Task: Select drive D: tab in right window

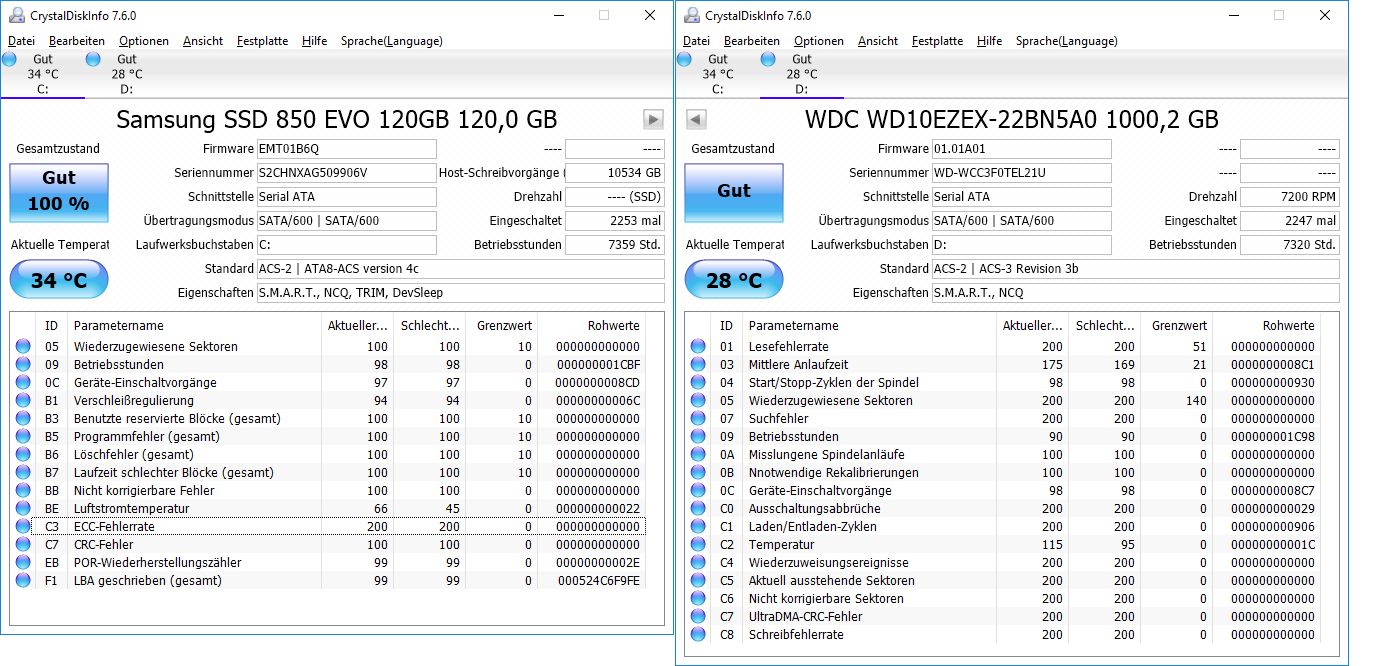Action: pos(801,74)
